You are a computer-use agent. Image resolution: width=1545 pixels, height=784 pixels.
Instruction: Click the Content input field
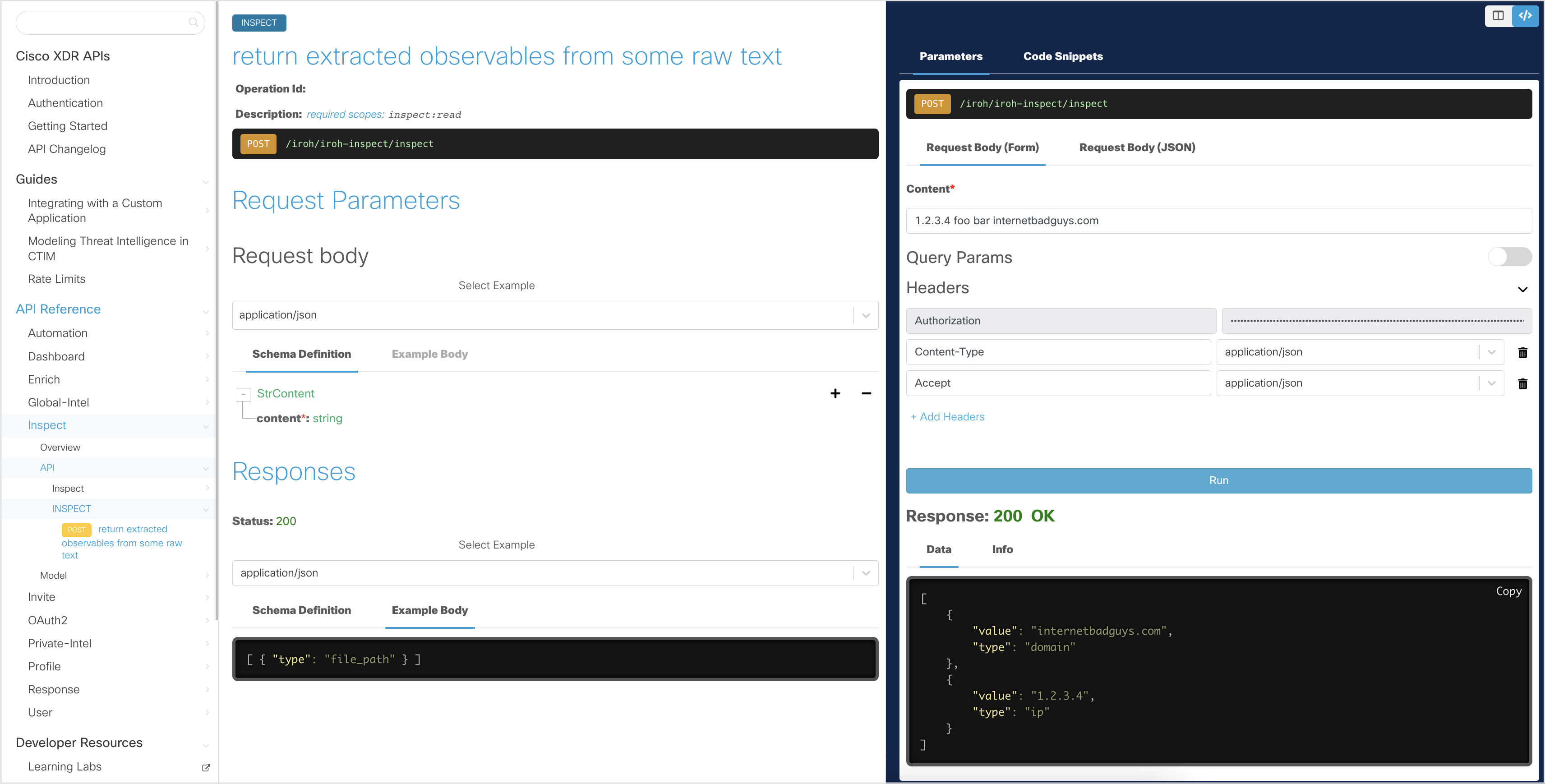pyautogui.click(x=1218, y=221)
